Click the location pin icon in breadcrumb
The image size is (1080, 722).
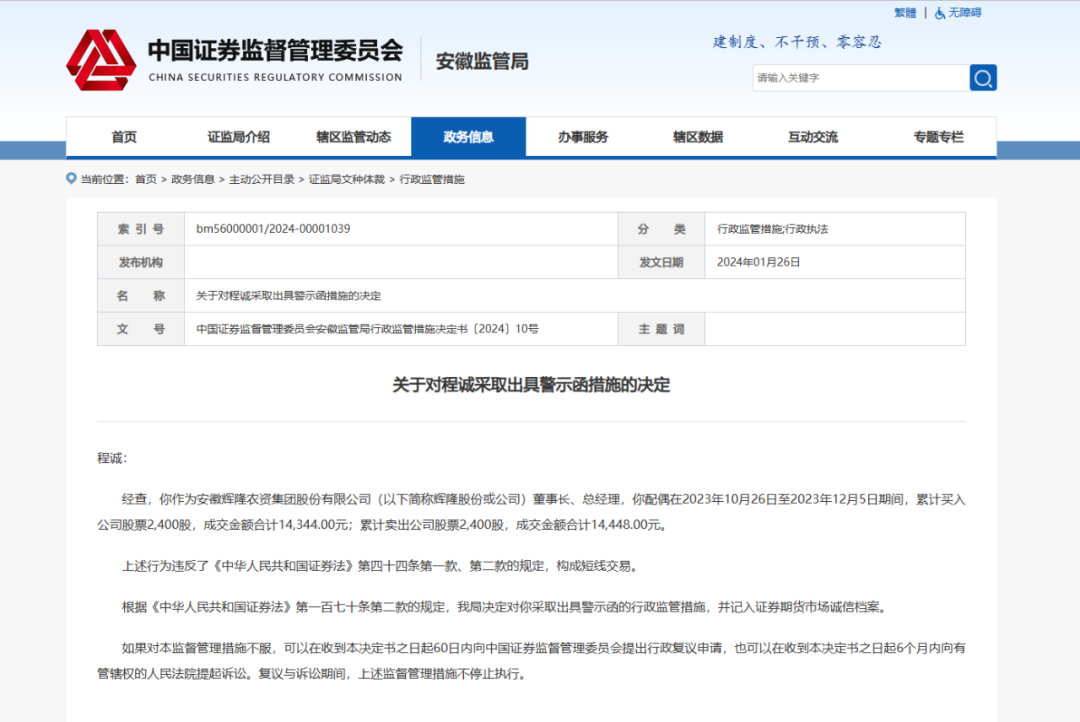click(71, 178)
